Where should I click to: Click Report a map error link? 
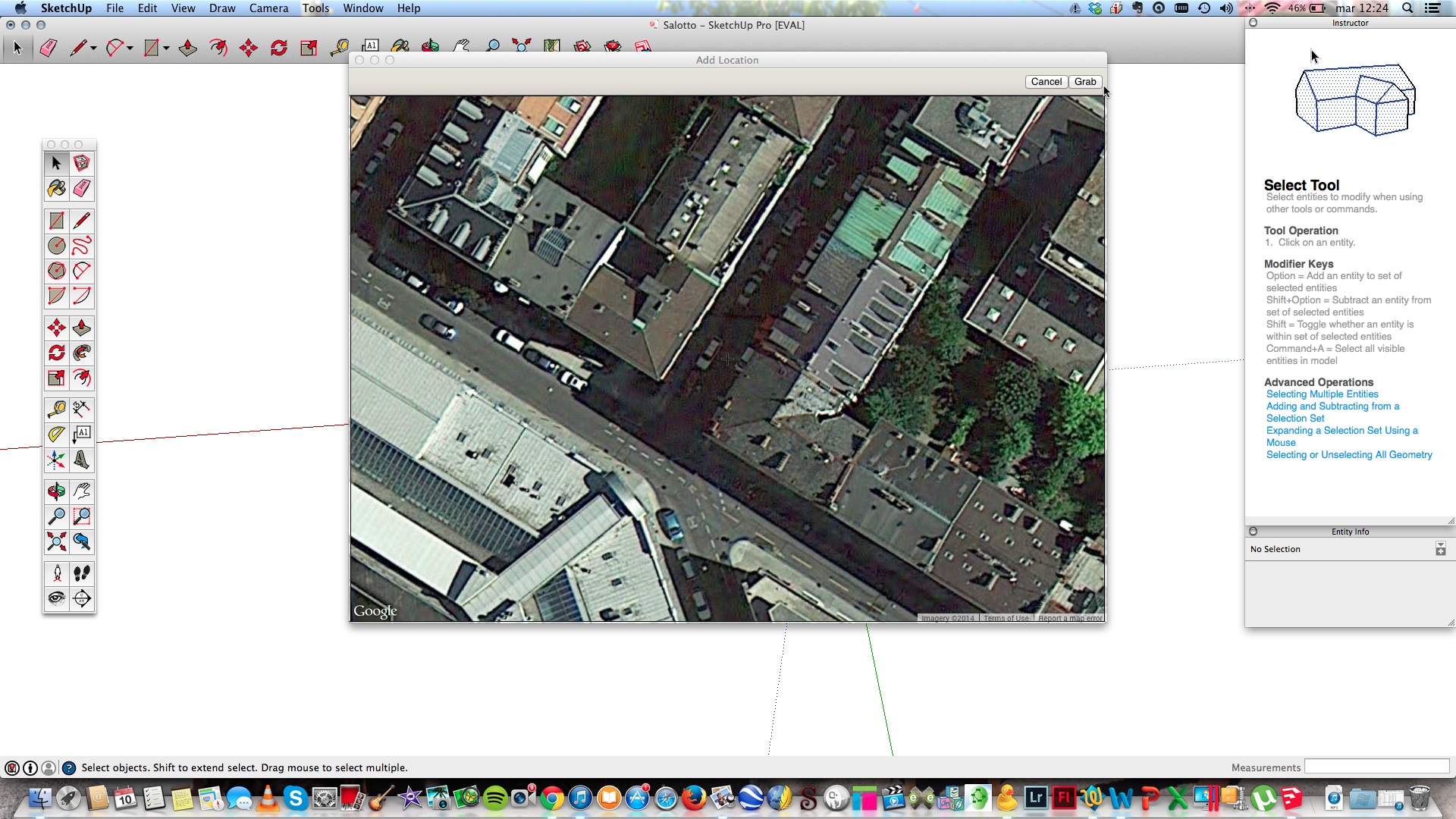[x=1070, y=618]
